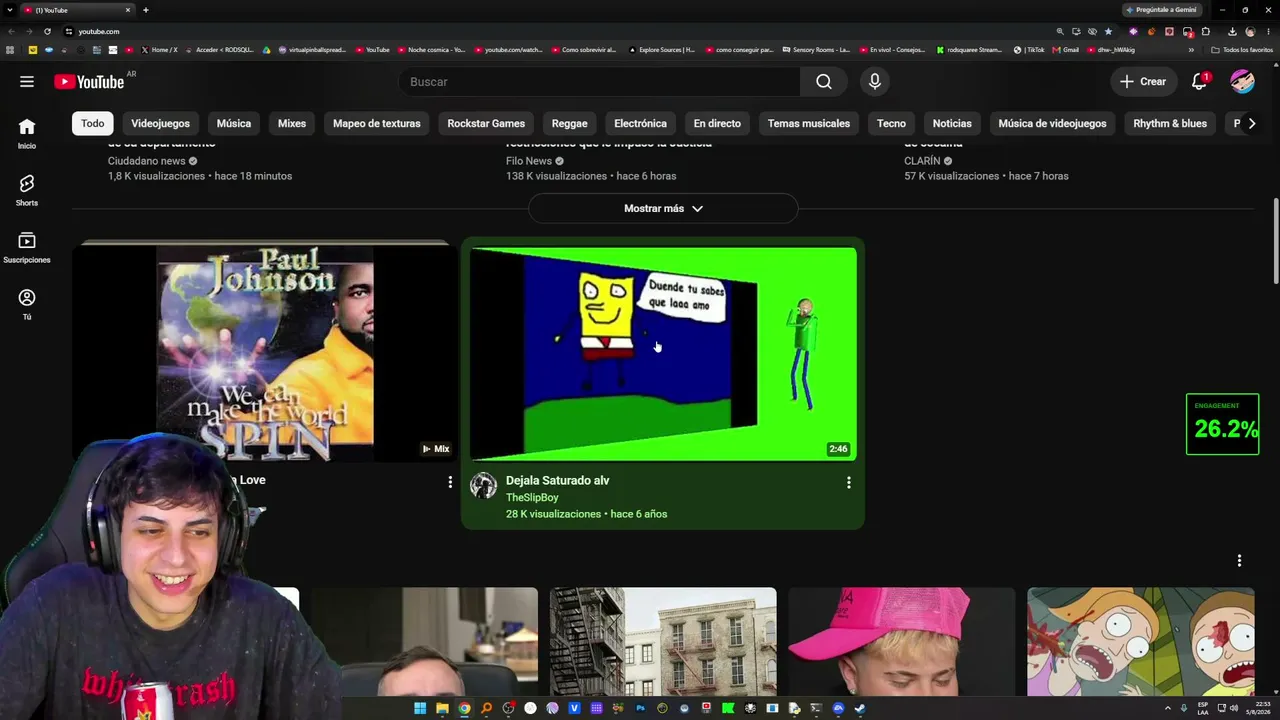
Task: Click the Crear button
Action: (1143, 82)
